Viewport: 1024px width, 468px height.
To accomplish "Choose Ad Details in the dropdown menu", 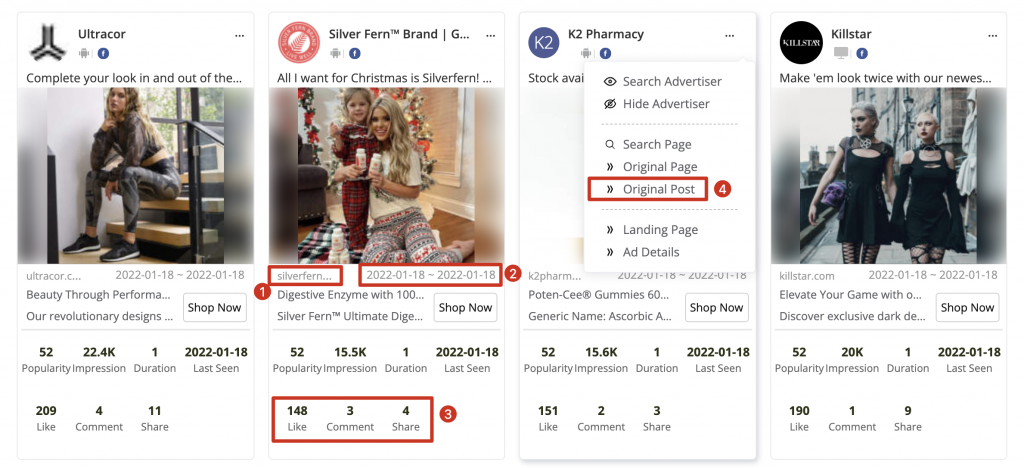I will [x=650, y=252].
